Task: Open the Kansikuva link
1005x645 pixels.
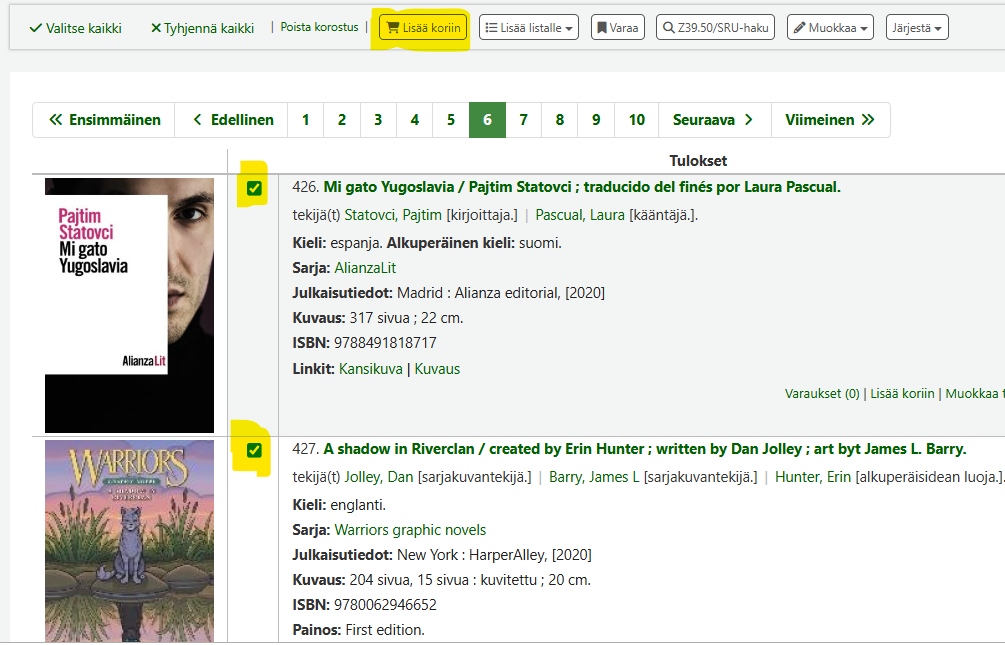Action: (370, 369)
